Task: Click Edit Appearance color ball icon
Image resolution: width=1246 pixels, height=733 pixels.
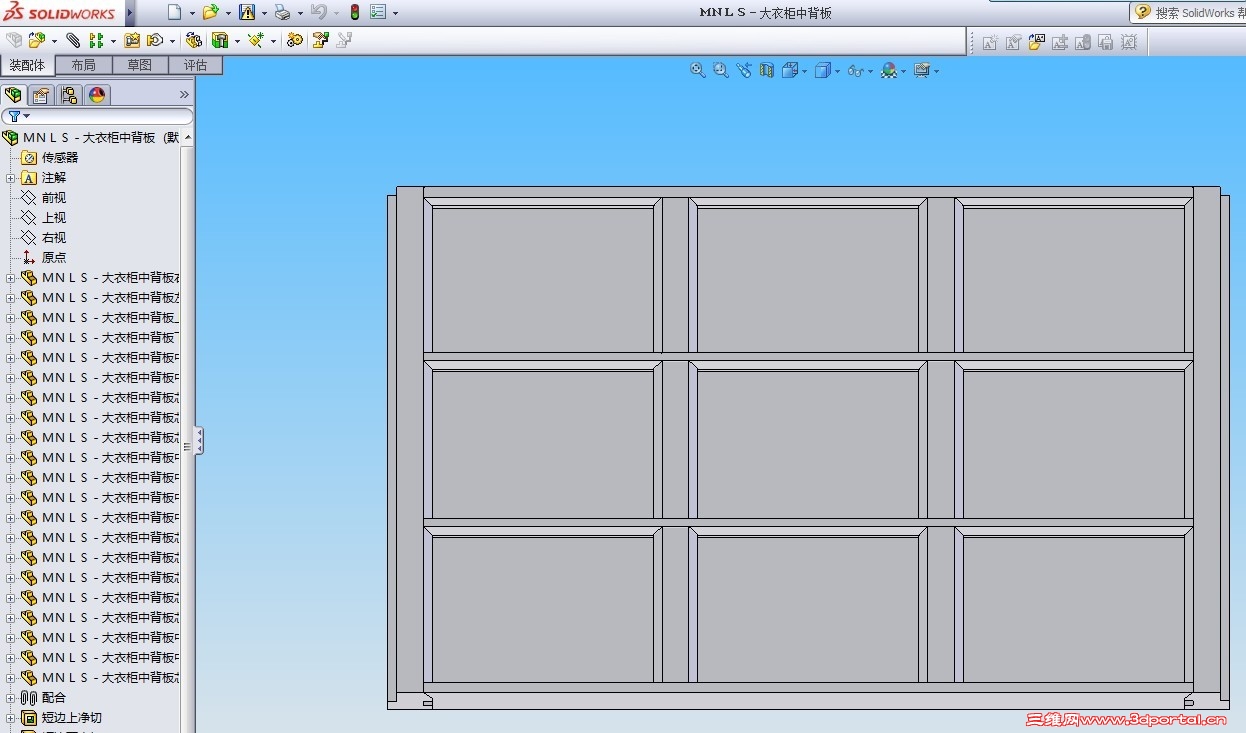Action: 888,70
